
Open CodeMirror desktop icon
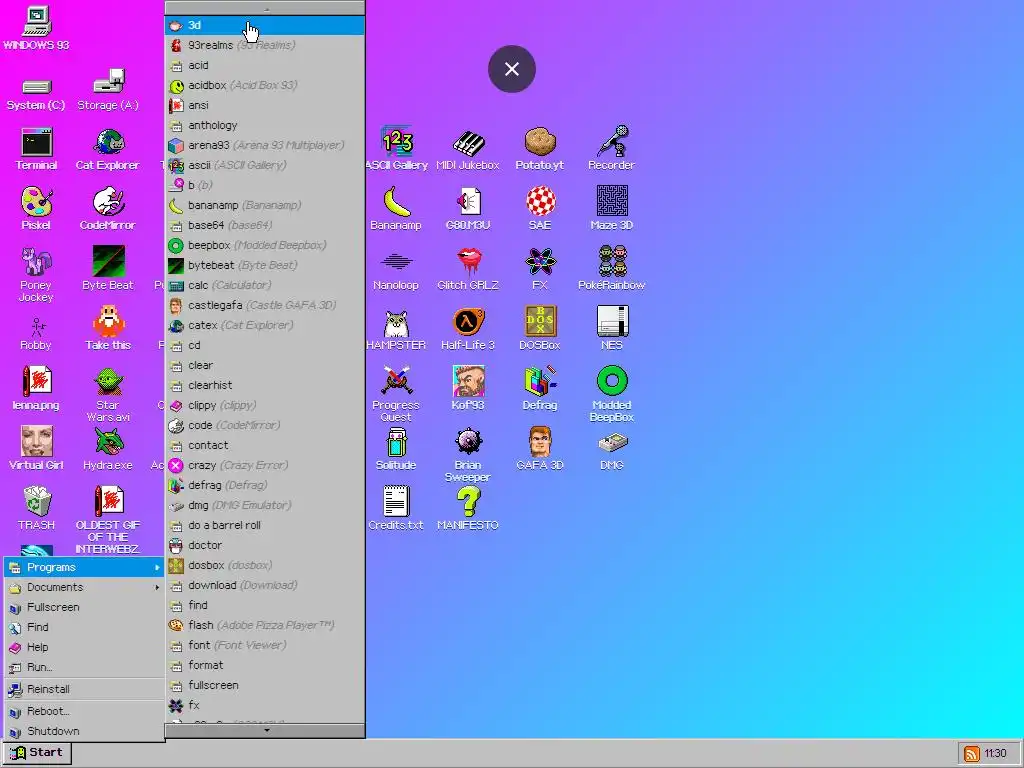pyautogui.click(x=108, y=209)
